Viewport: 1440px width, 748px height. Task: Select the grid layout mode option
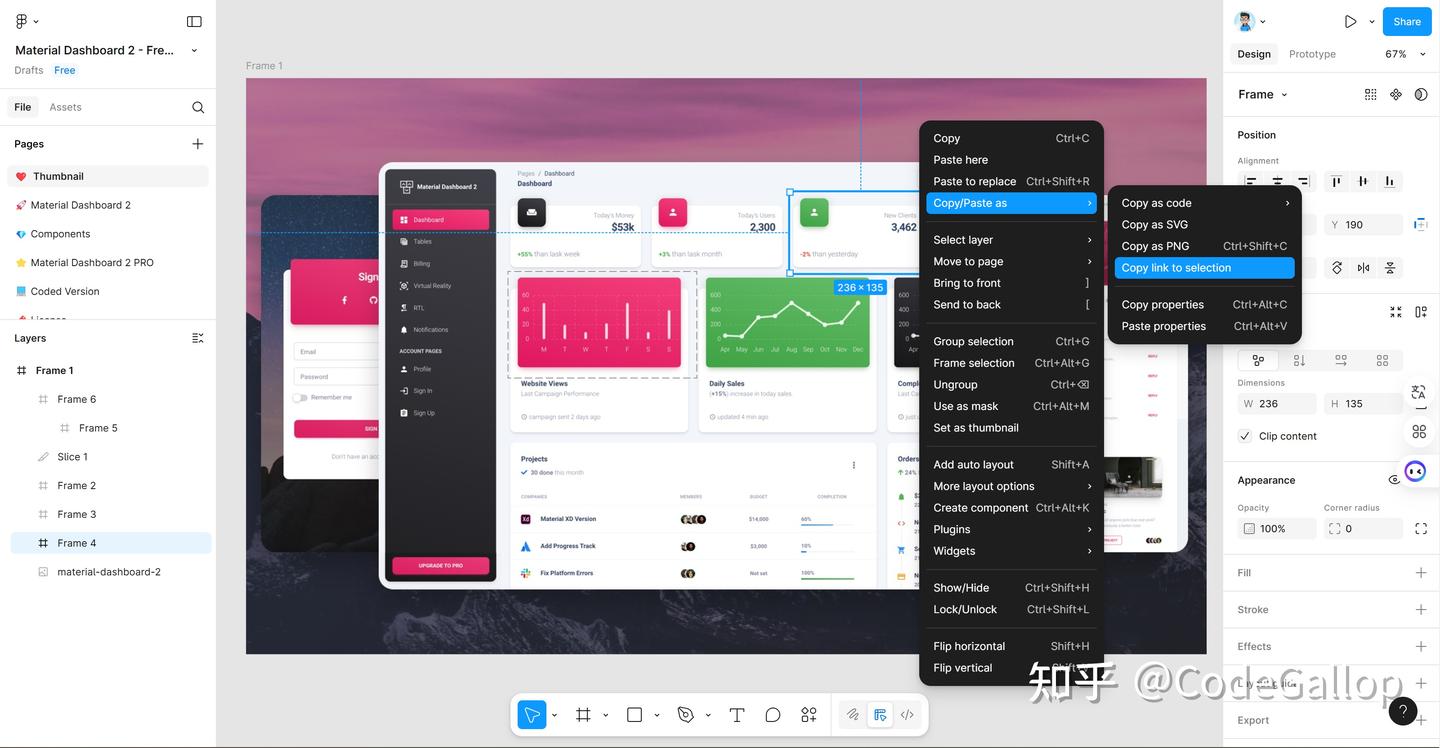1382,360
